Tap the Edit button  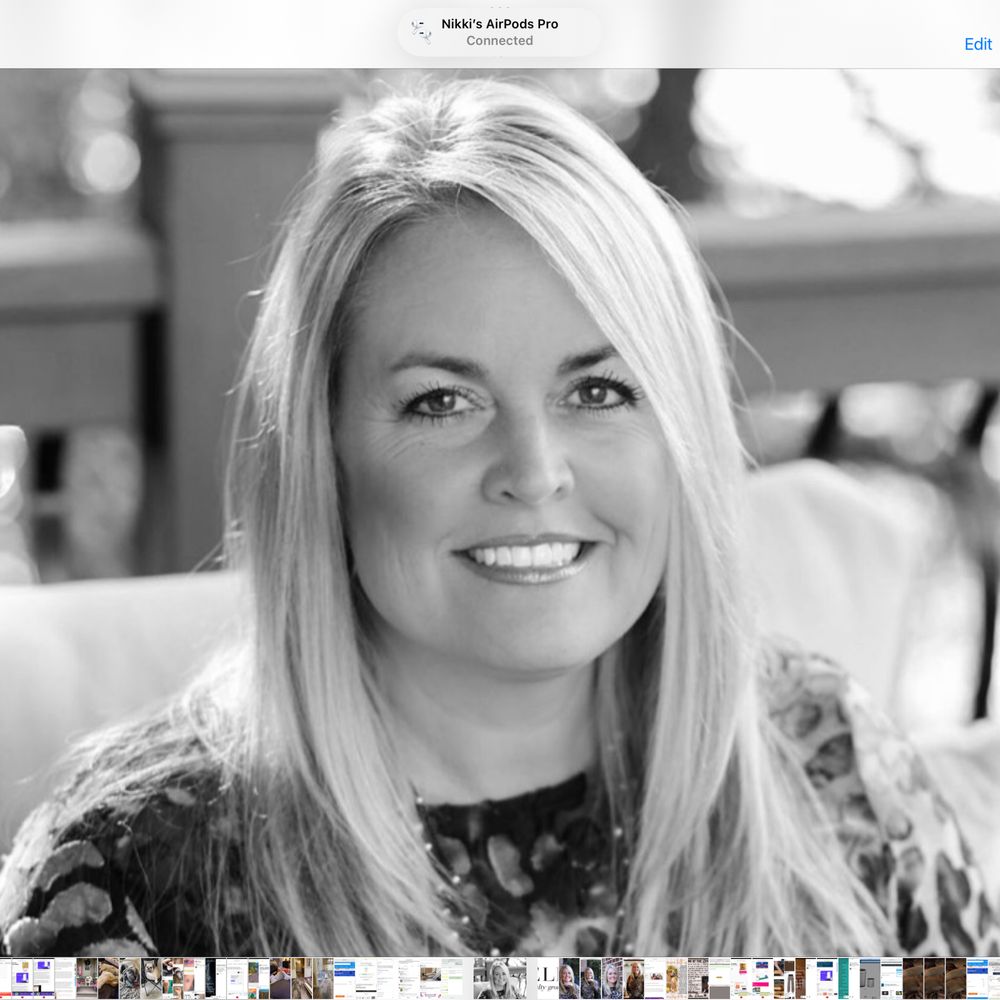tap(977, 45)
